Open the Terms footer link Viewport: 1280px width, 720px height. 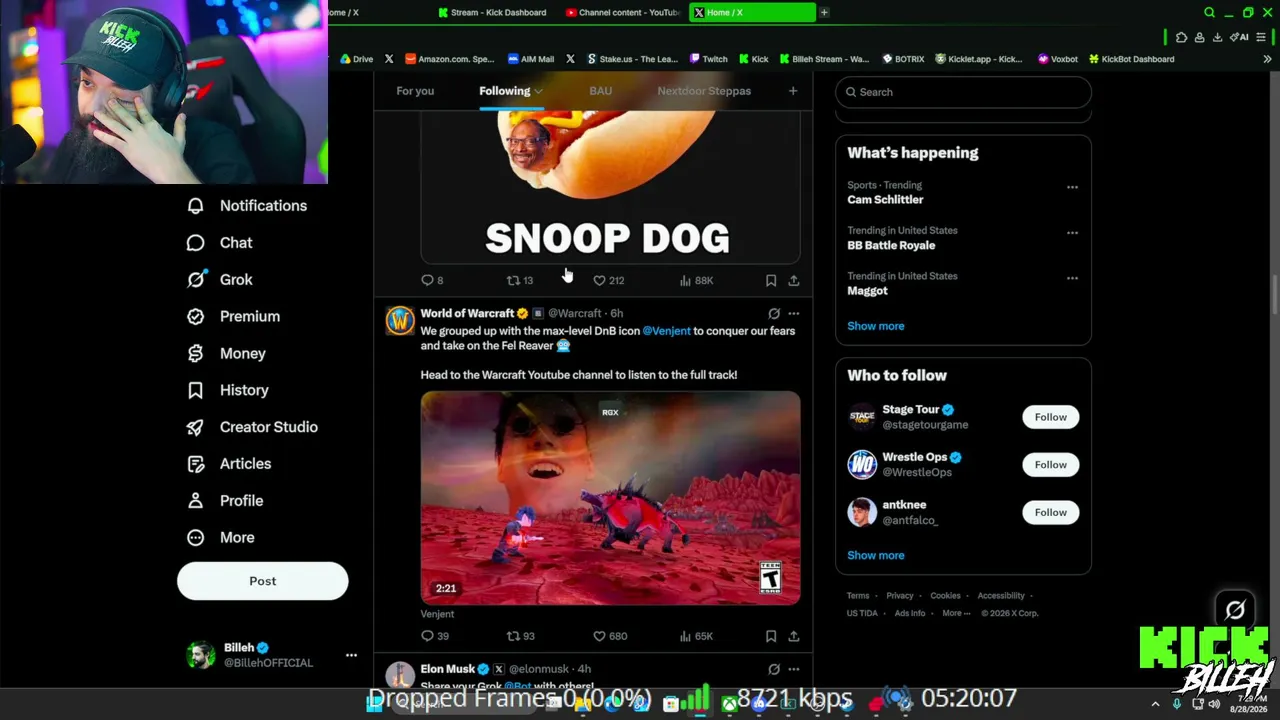(x=858, y=596)
